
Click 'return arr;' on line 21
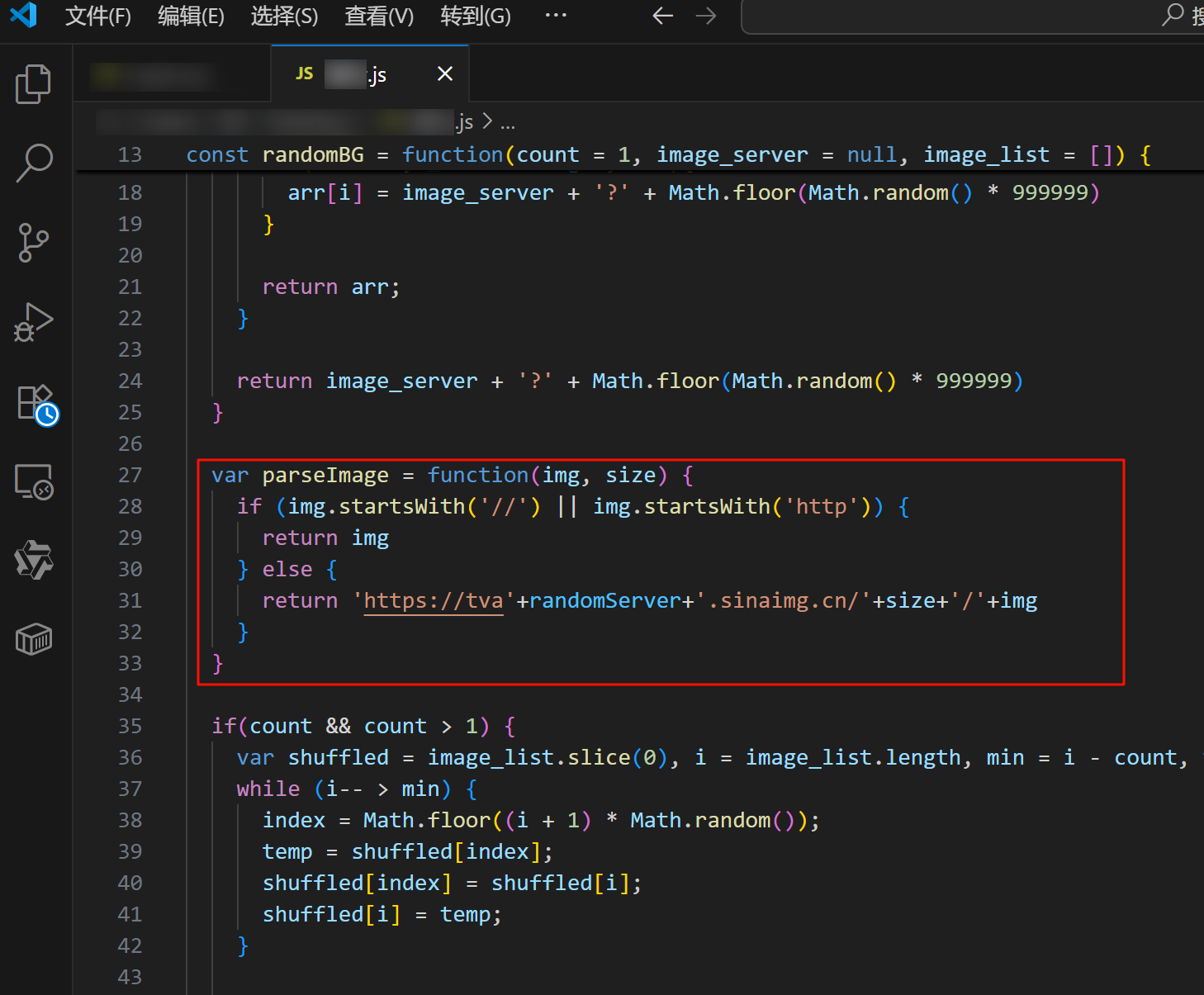[x=331, y=287]
